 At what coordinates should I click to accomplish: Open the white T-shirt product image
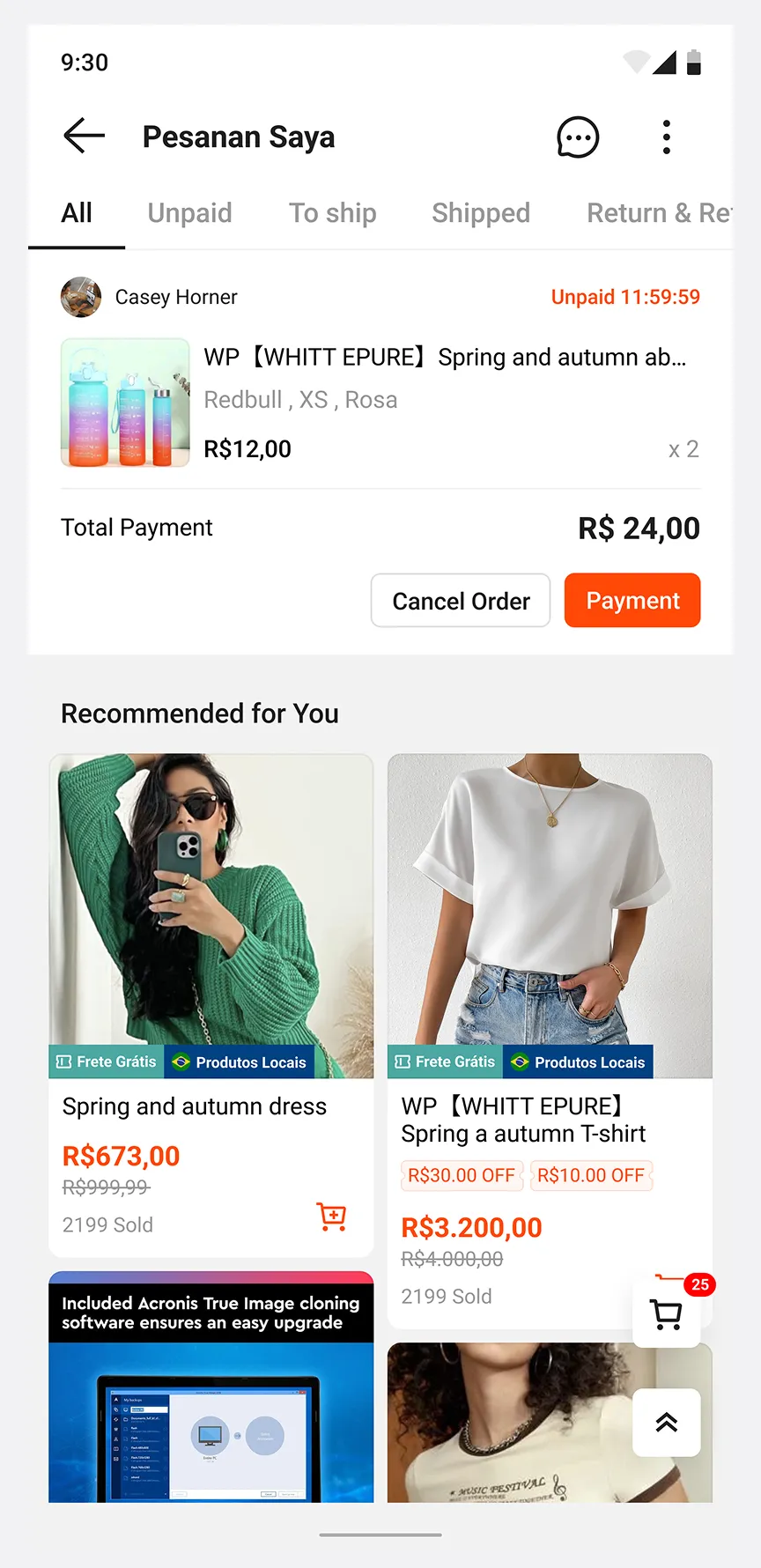pyautogui.click(x=550, y=916)
